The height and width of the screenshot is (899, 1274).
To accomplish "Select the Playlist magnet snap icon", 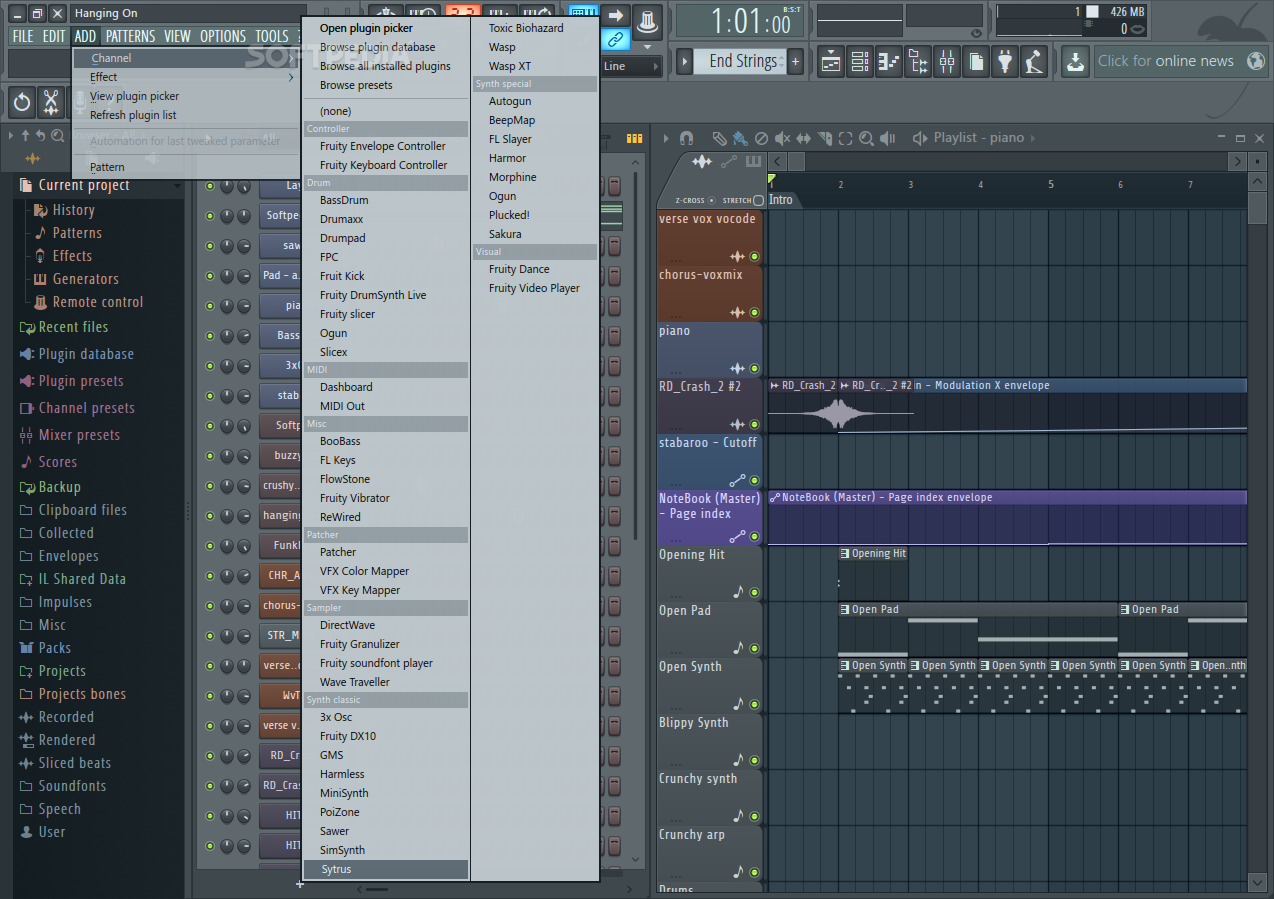I will (x=686, y=138).
